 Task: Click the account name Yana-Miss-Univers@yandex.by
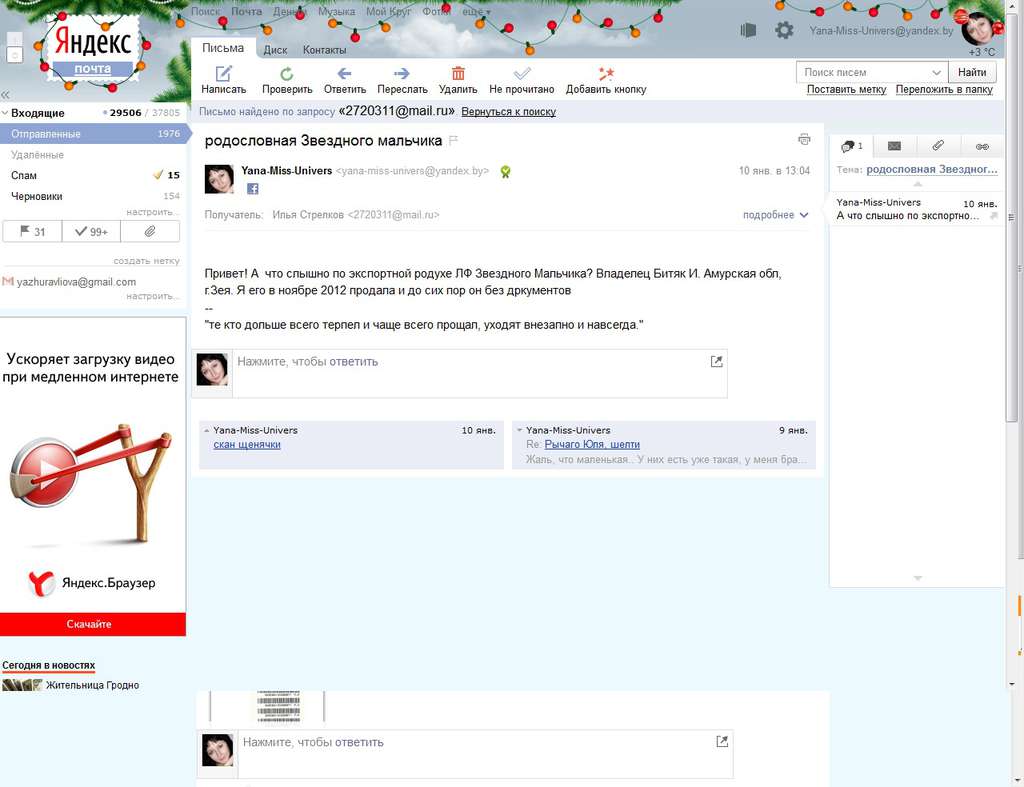[881, 30]
